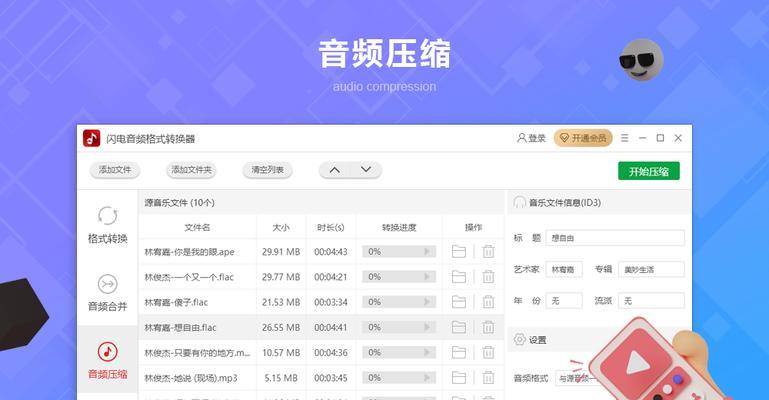Switch to the 格式转换 tab label
Viewport: 769px width, 400px height.
[107, 239]
